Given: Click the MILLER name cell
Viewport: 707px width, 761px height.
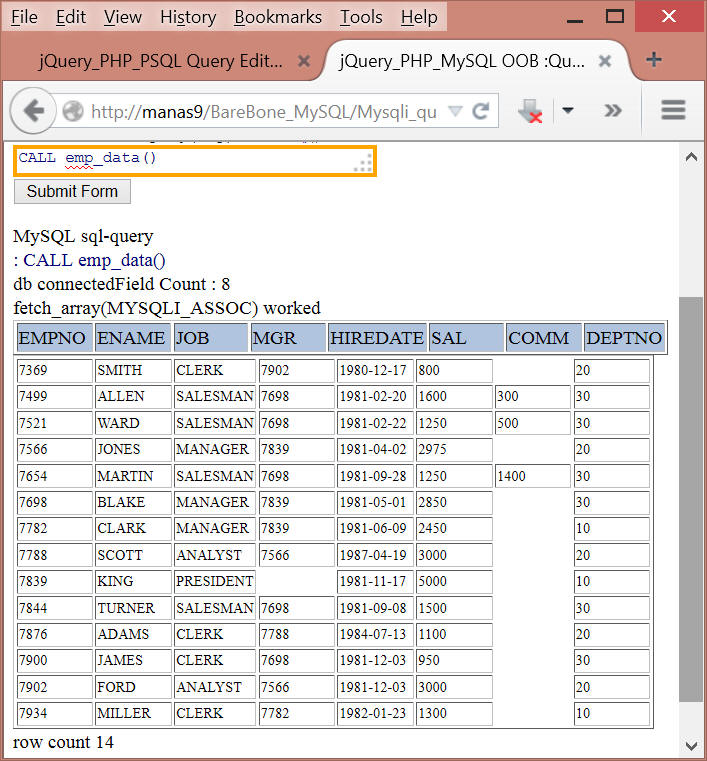Looking at the screenshot, I should point(133,713).
